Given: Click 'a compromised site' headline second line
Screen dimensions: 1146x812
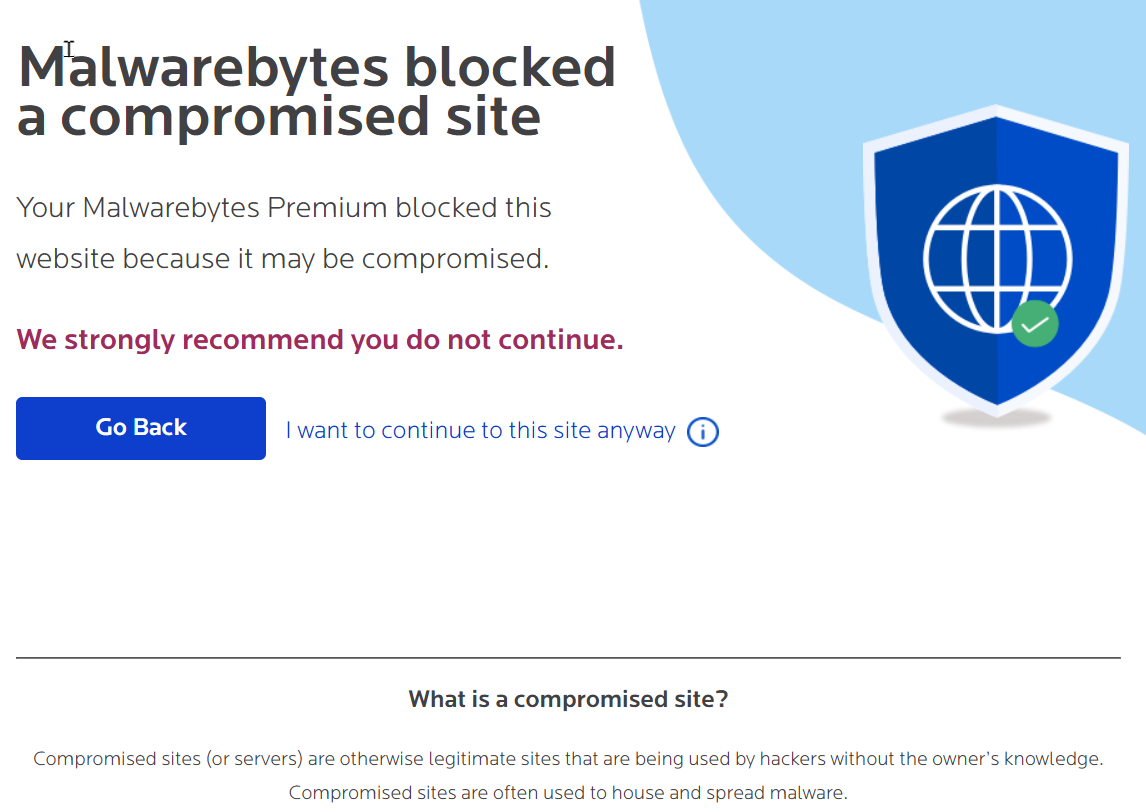Looking at the screenshot, I should 279,116.
